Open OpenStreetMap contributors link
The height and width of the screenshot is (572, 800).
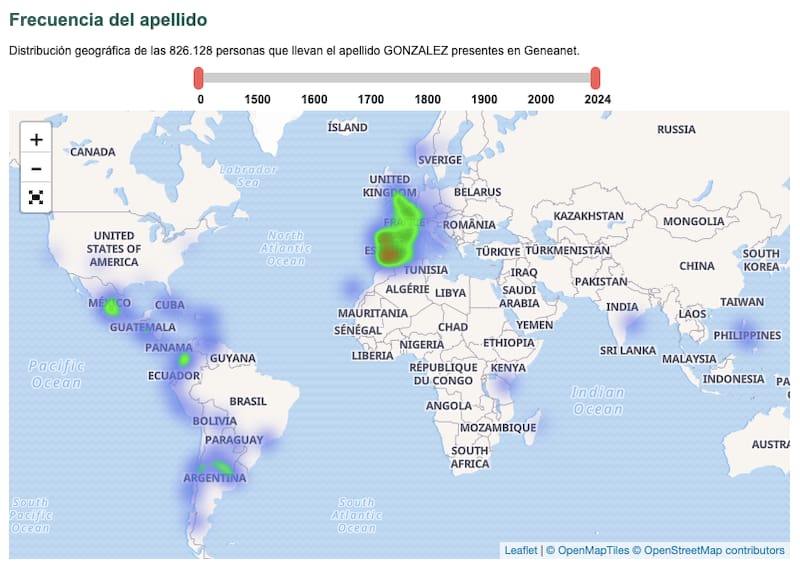714,550
